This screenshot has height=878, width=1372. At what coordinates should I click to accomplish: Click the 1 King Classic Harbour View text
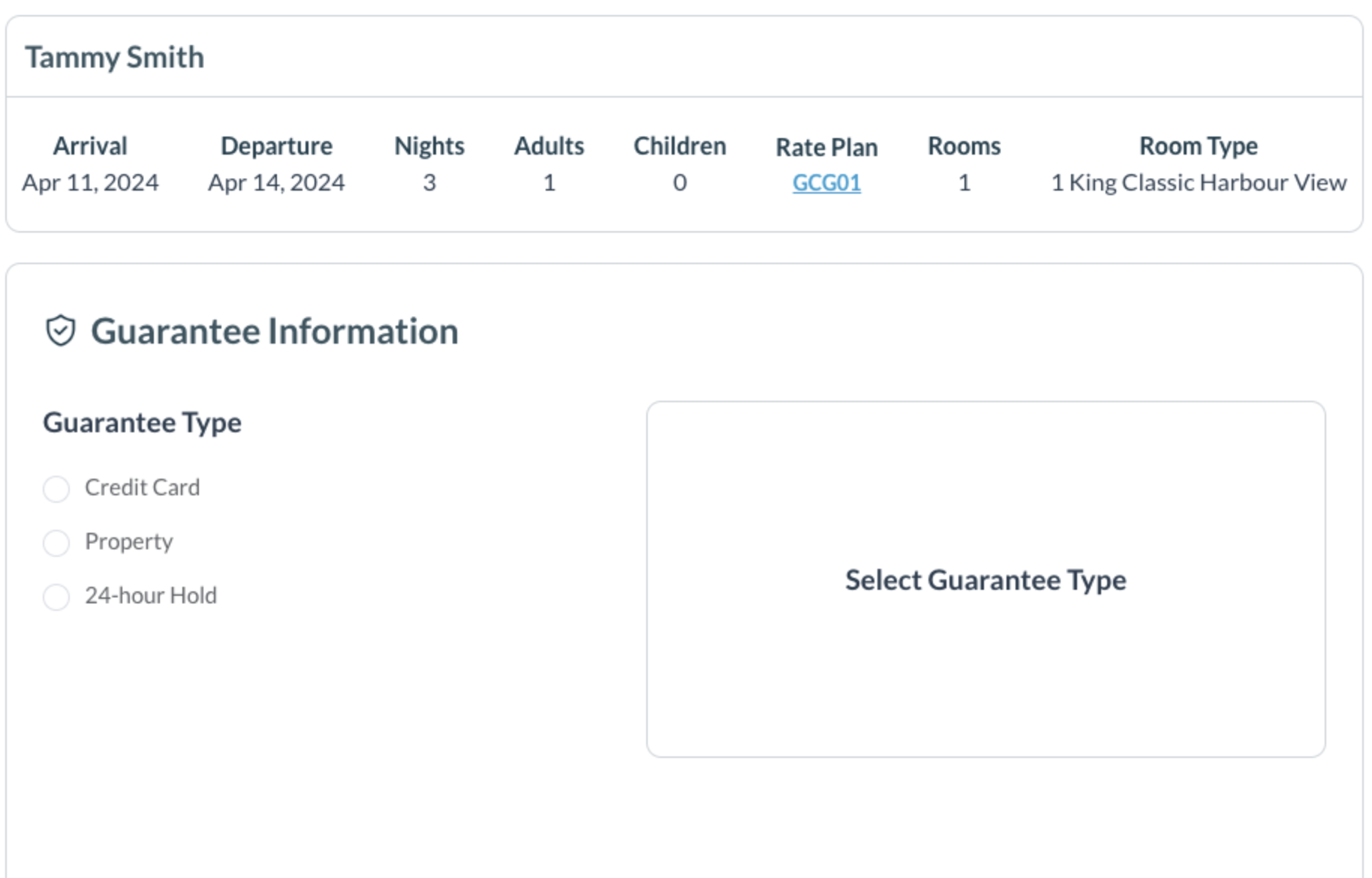click(x=1198, y=182)
